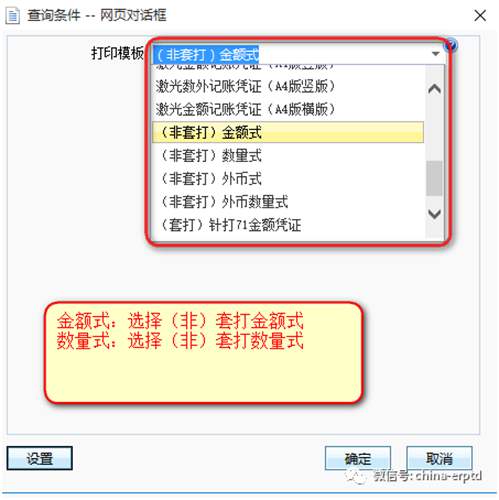
Task: Click the 设置 button
Action: (40, 458)
